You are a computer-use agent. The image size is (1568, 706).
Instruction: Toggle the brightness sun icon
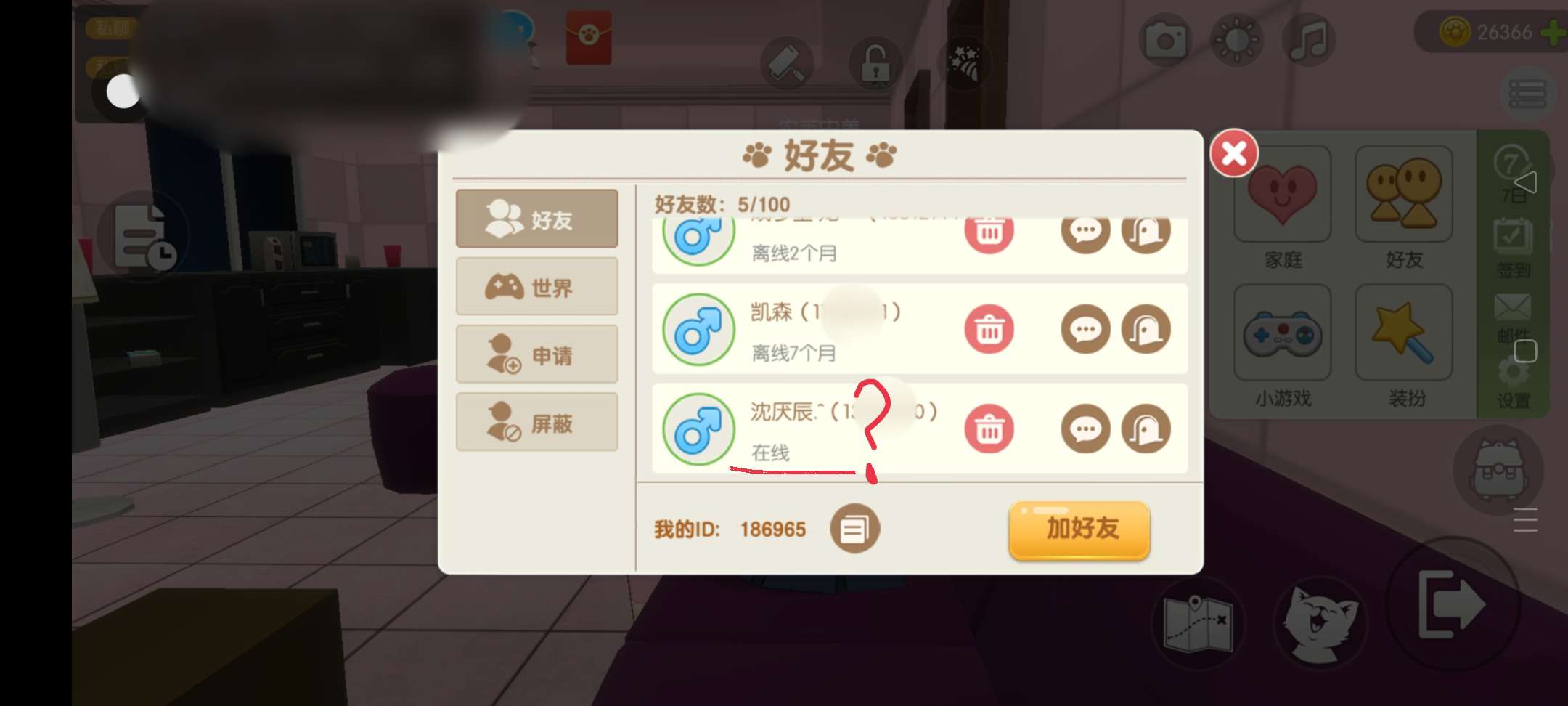[x=1237, y=40]
